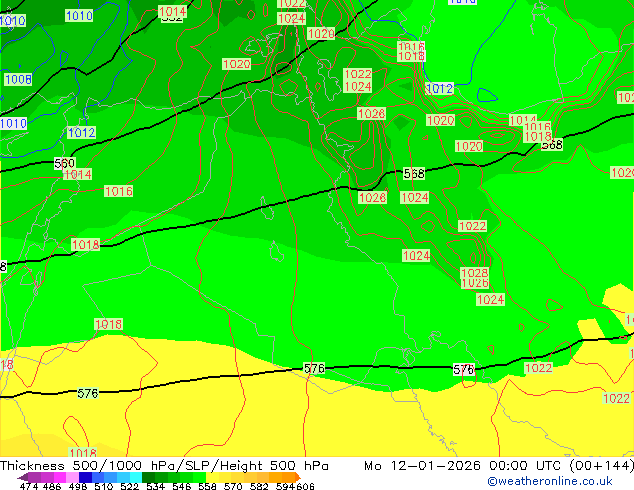This screenshot has height=490, width=634.
Task: Click the orange arrow at legend end
Action: [x=298, y=477]
